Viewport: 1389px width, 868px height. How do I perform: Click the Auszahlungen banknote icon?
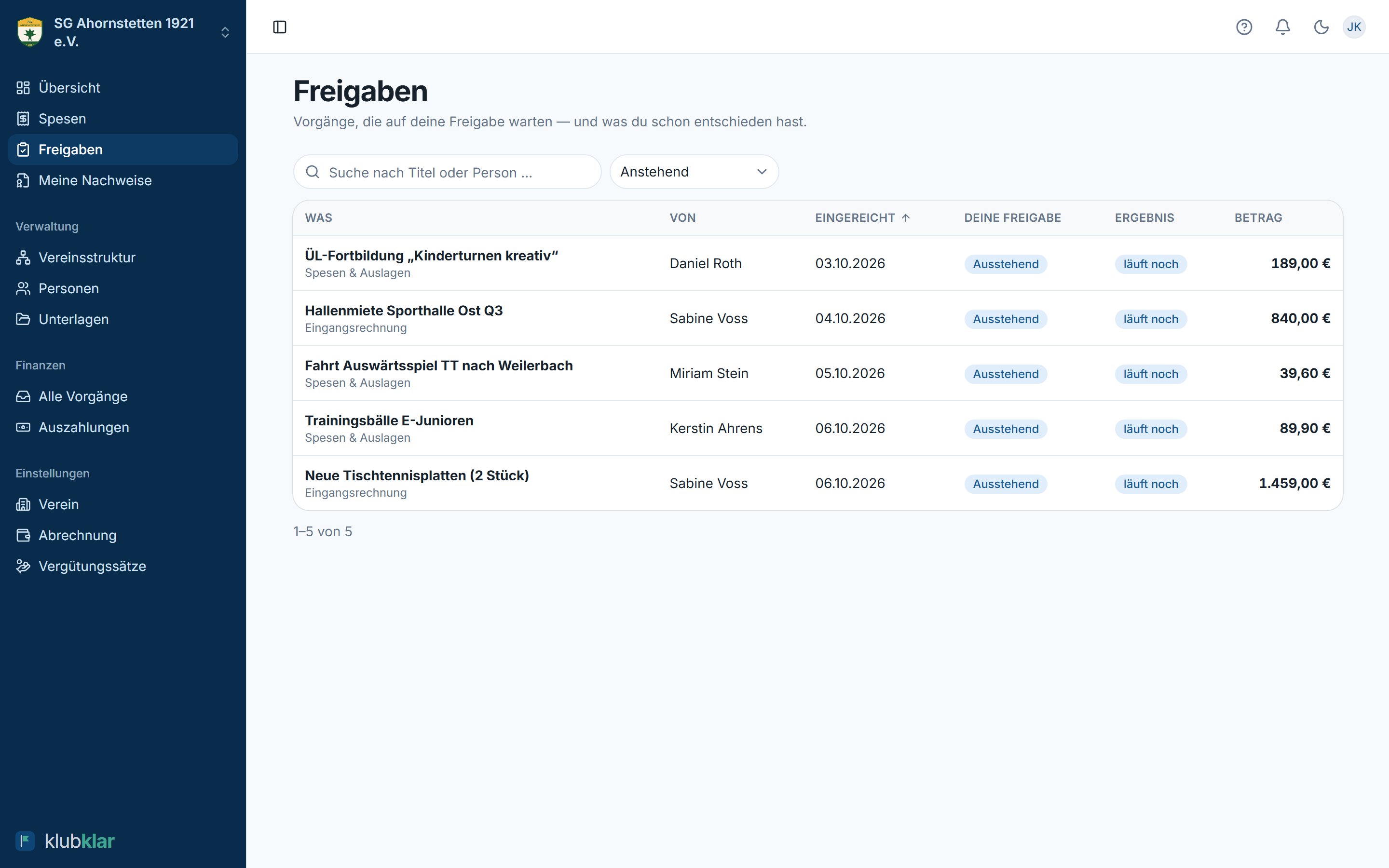coord(23,428)
